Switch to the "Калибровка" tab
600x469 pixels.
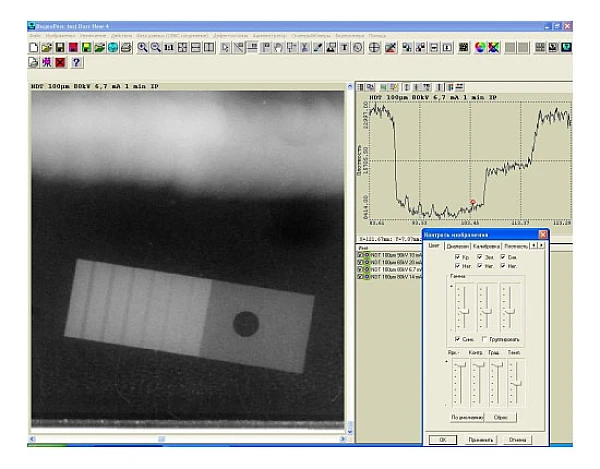pos(486,245)
